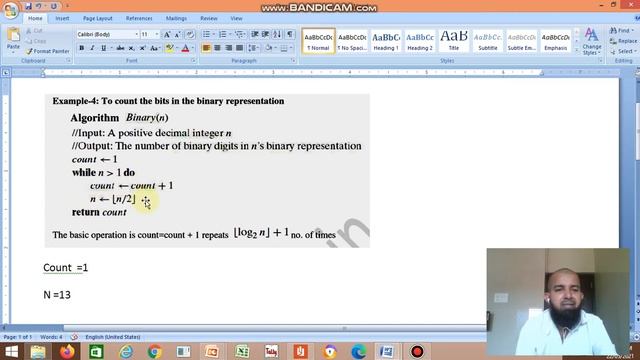Click Shrink Font icon

178,35
